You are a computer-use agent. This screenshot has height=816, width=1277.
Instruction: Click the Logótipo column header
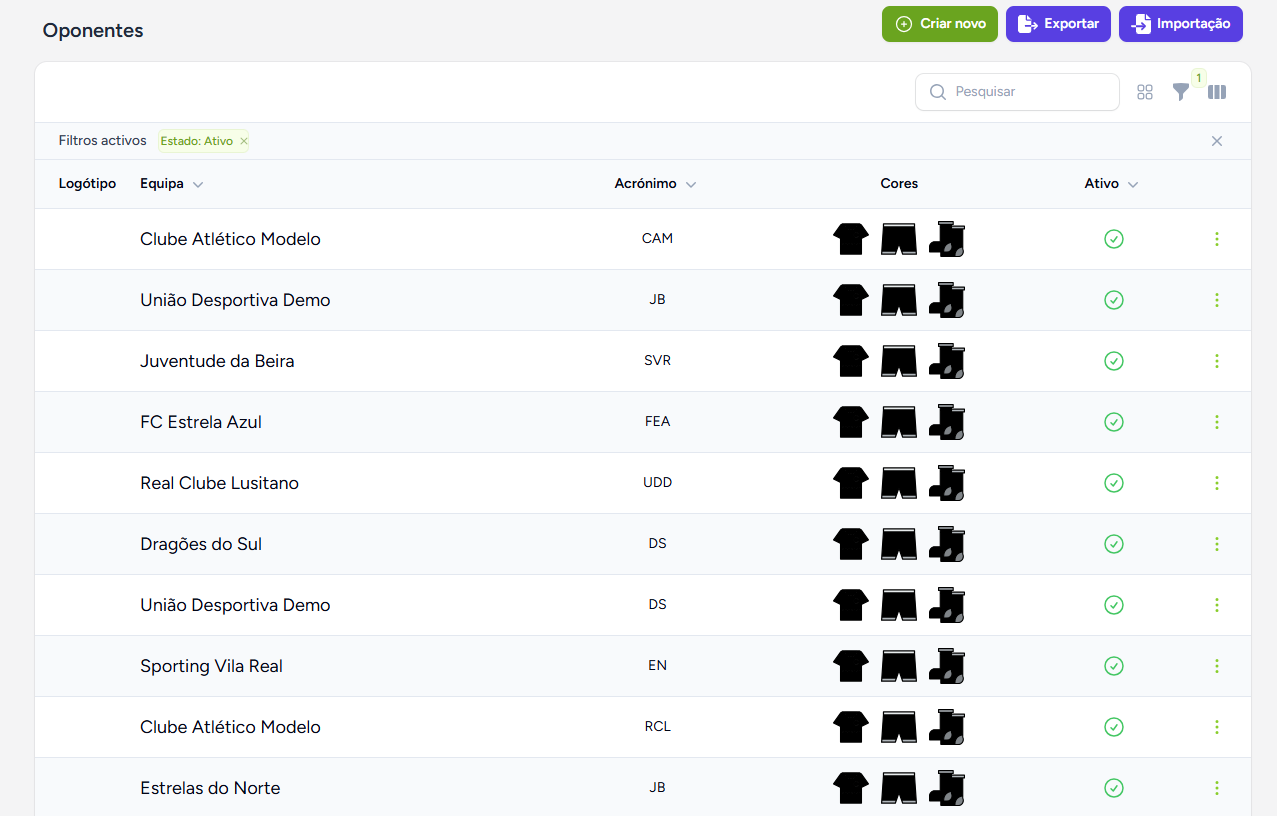87,184
